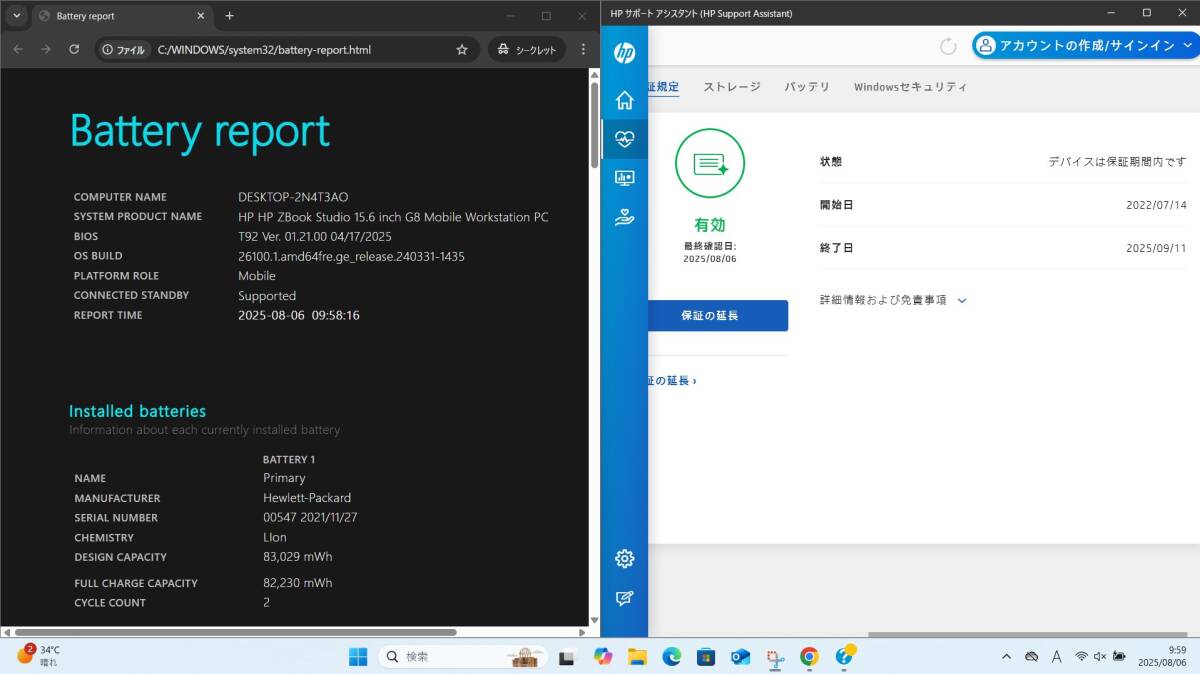Click the 保証の延長 button

click(x=712, y=315)
